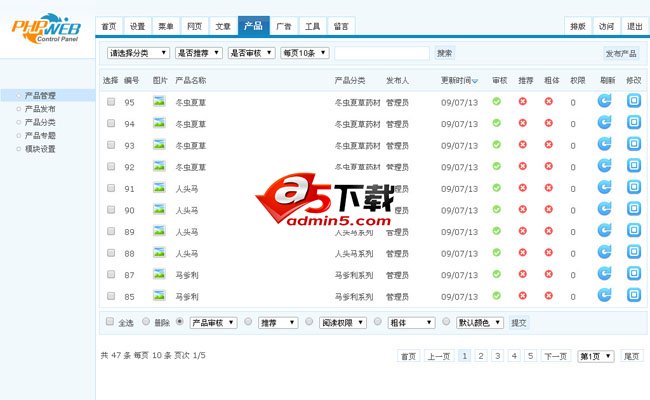Open the 粗体 batch dropdown
Image resolution: width=650 pixels, height=400 pixels.
coord(411,322)
